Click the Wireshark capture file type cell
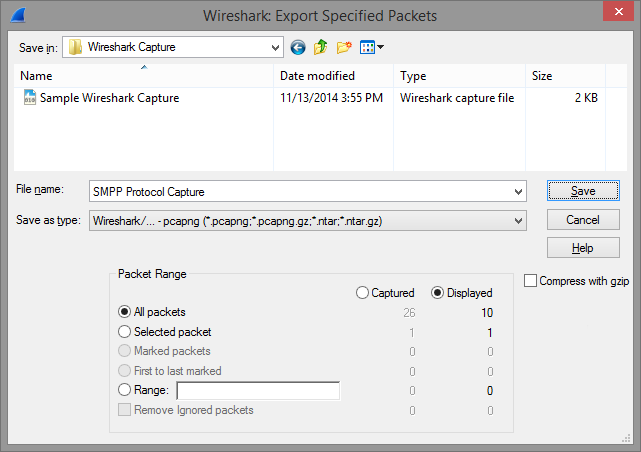The height and width of the screenshot is (452, 641). (457, 98)
